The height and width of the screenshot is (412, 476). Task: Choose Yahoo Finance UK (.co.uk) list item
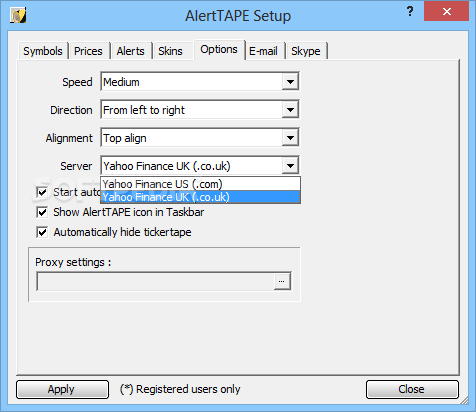point(200,197)
